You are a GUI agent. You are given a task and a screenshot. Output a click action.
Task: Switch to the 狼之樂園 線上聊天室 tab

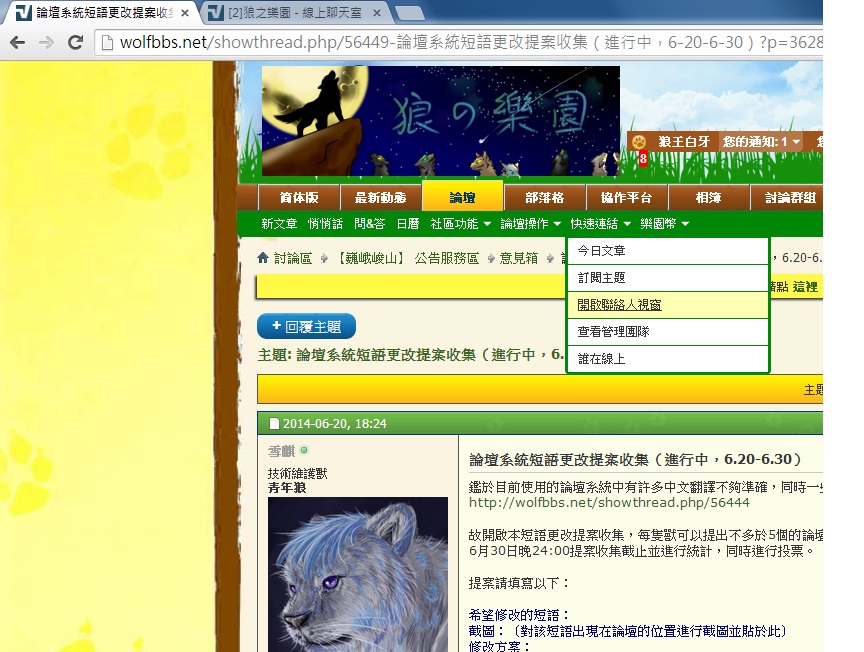(x=294, y=13)
